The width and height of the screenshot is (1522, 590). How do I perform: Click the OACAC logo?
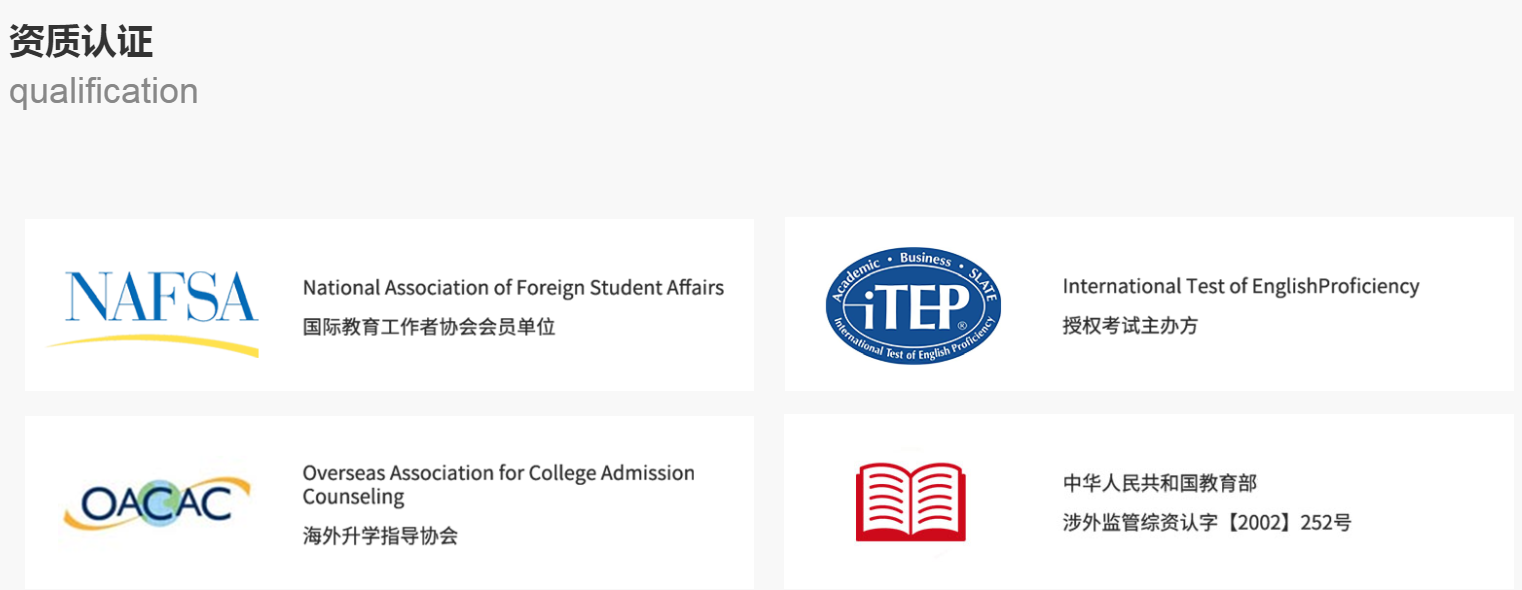click(157, 502)
